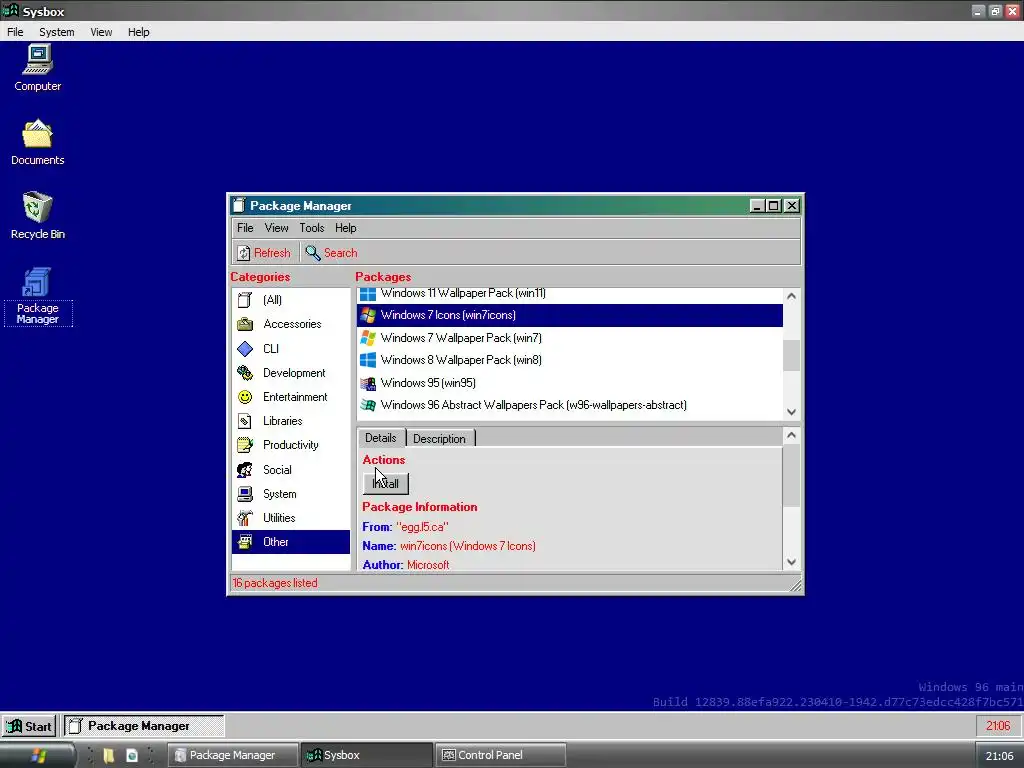The width and height of the screenshot is (1024, 768).
Task: Maximize the Package Manager window
Action: click(774, 206)
